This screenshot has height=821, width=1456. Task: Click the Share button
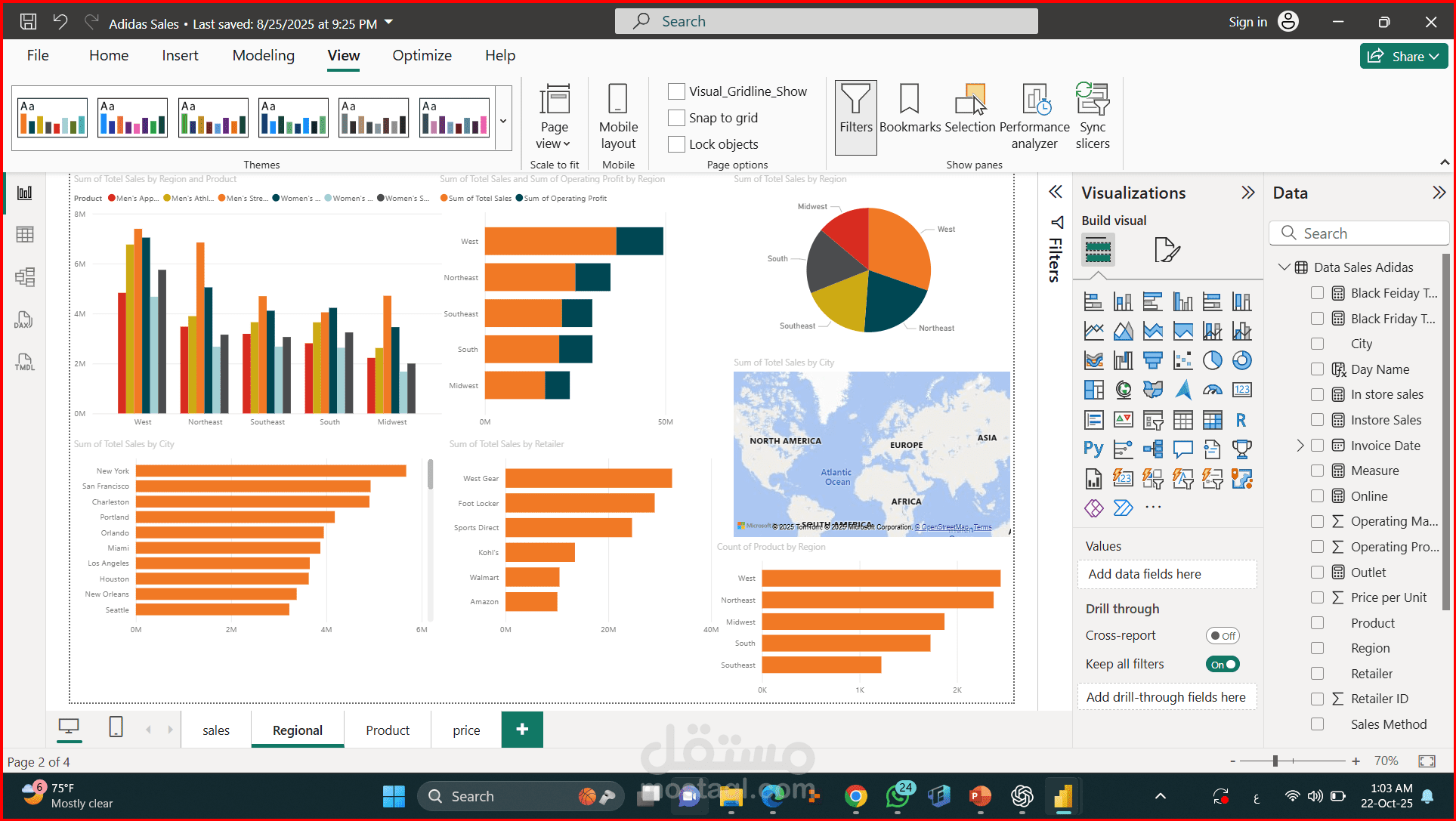(1403, 56)
